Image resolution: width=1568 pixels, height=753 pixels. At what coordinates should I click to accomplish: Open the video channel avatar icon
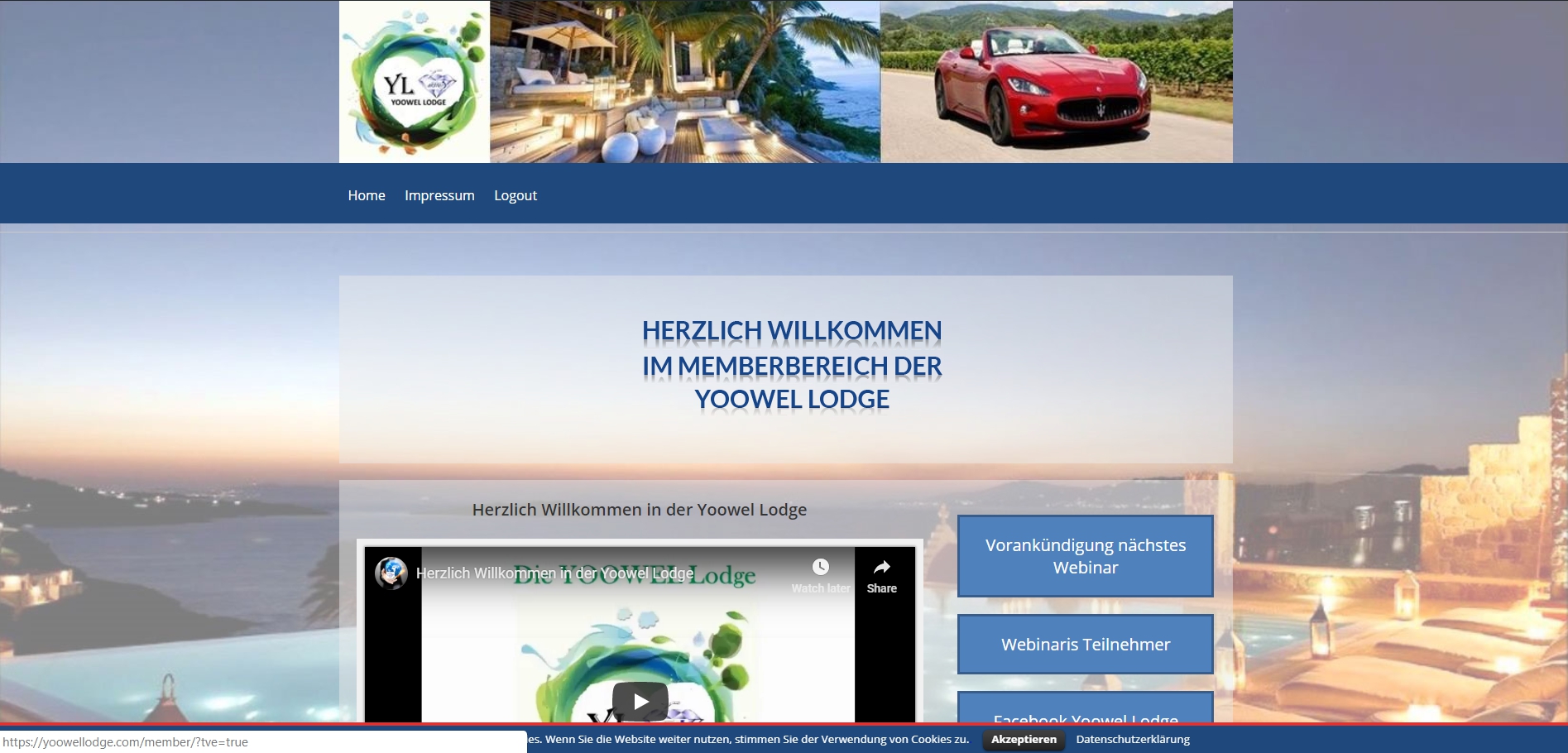pos(391,573)
